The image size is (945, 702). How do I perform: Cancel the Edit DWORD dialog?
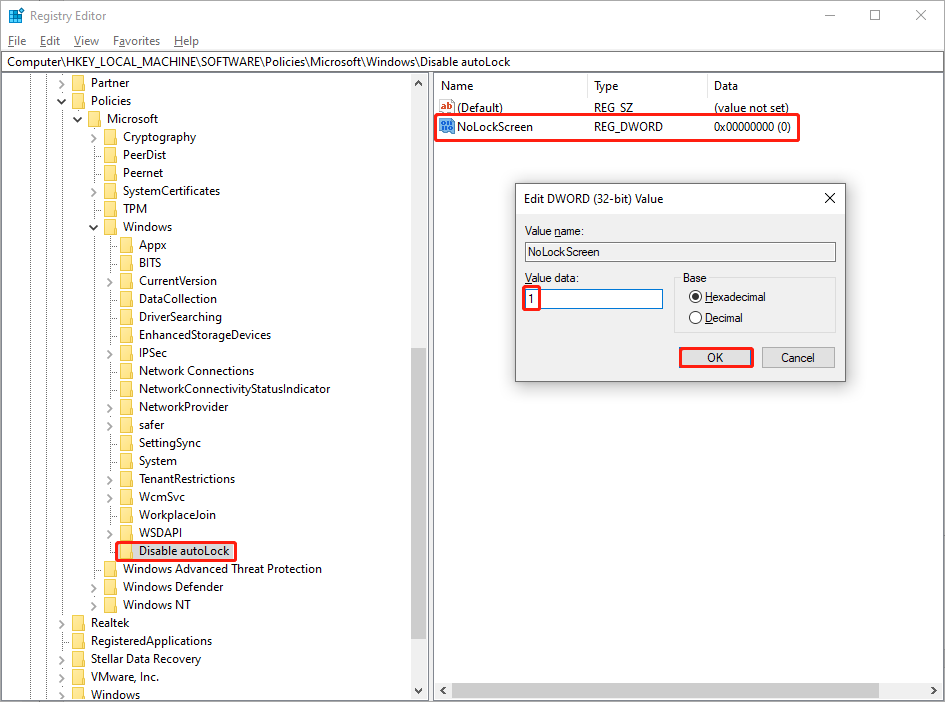click(798, 357)
